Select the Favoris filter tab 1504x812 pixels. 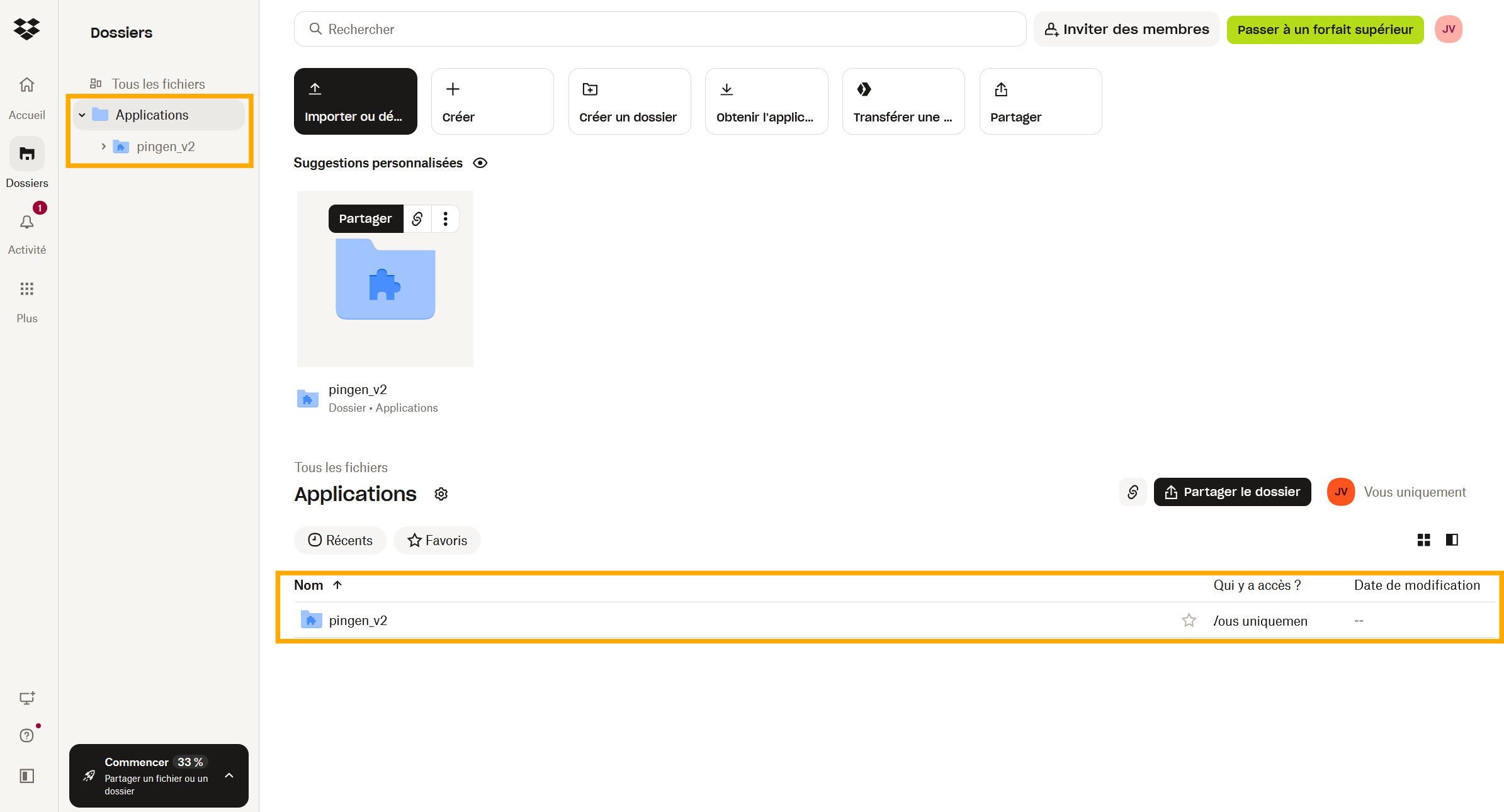437,540
